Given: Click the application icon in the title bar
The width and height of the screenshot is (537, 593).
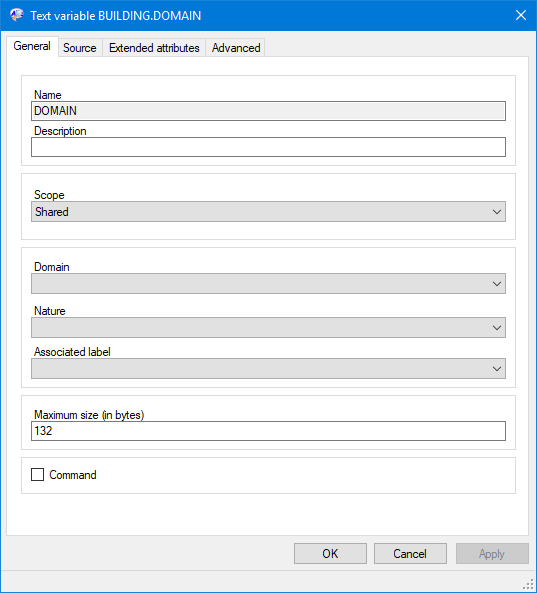Looking at the screenshot, I should 17,15.
